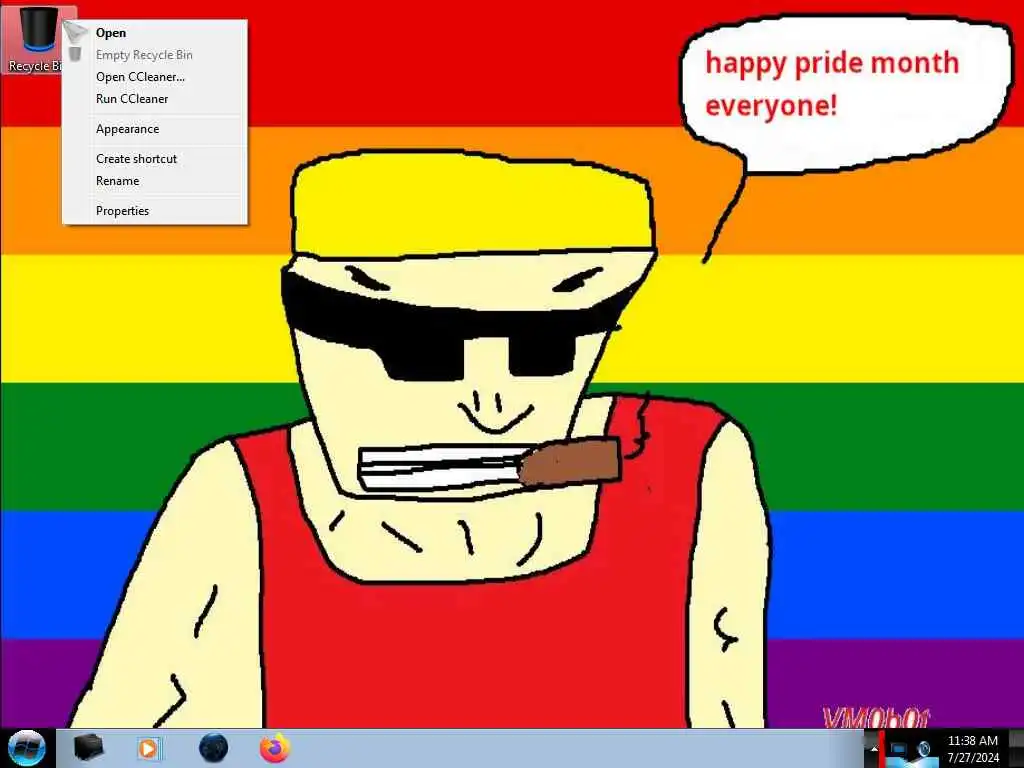Click the volume speaker tray icon
Screen dimensions: 1024x768
tap(923, 749)
